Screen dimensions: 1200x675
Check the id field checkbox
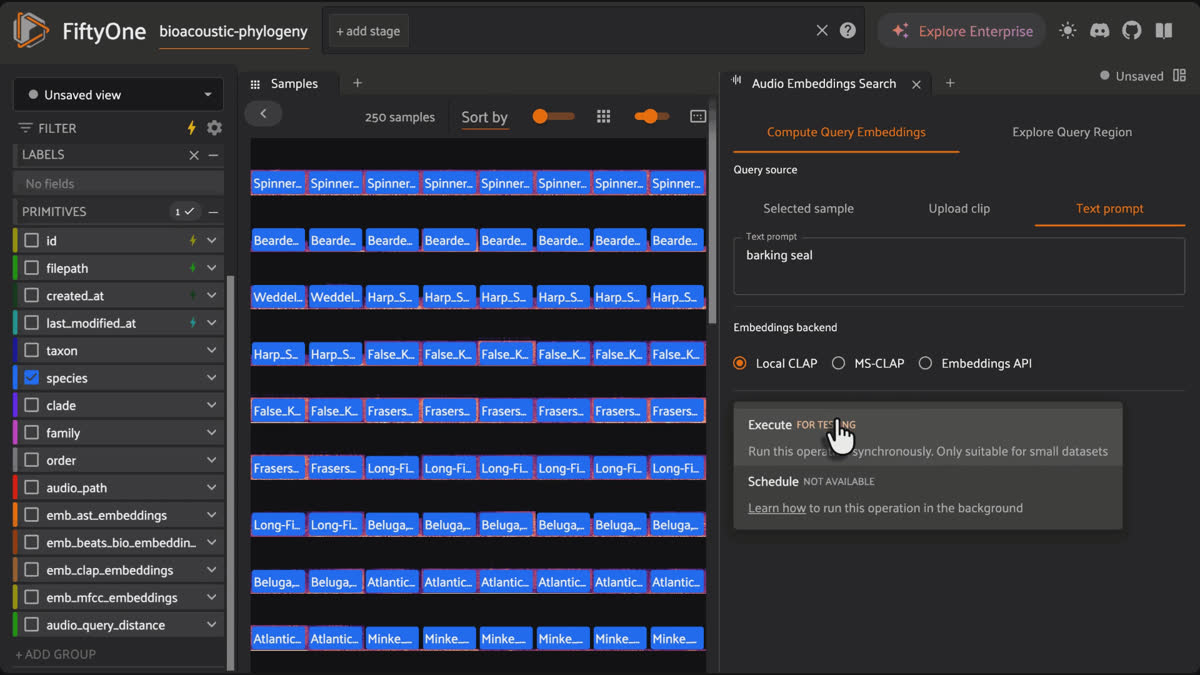click(x=31, y=241)
